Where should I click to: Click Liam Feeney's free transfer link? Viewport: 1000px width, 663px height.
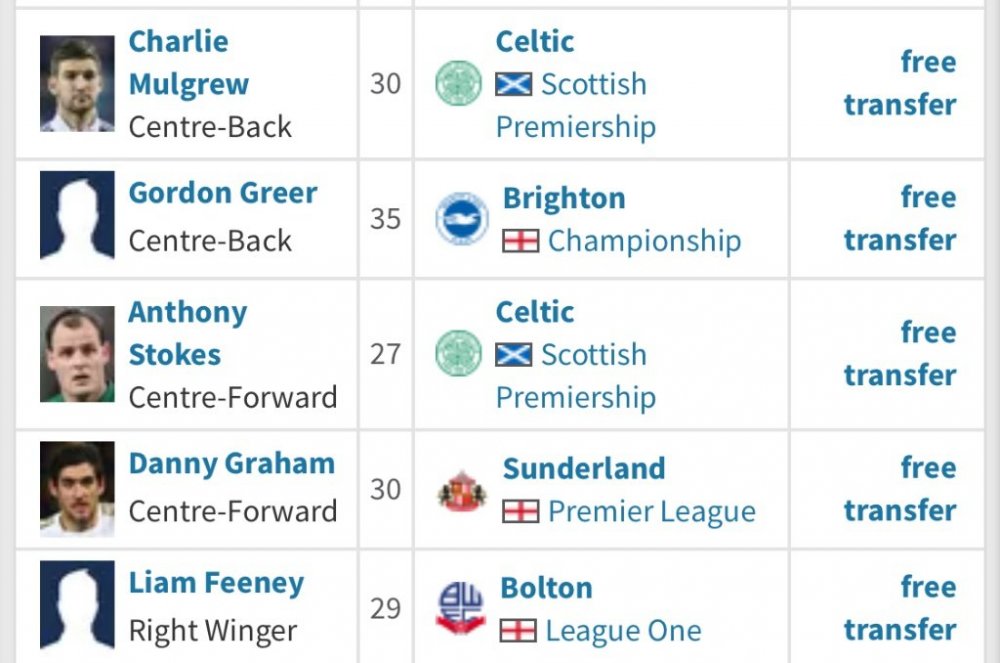point(900,608)
